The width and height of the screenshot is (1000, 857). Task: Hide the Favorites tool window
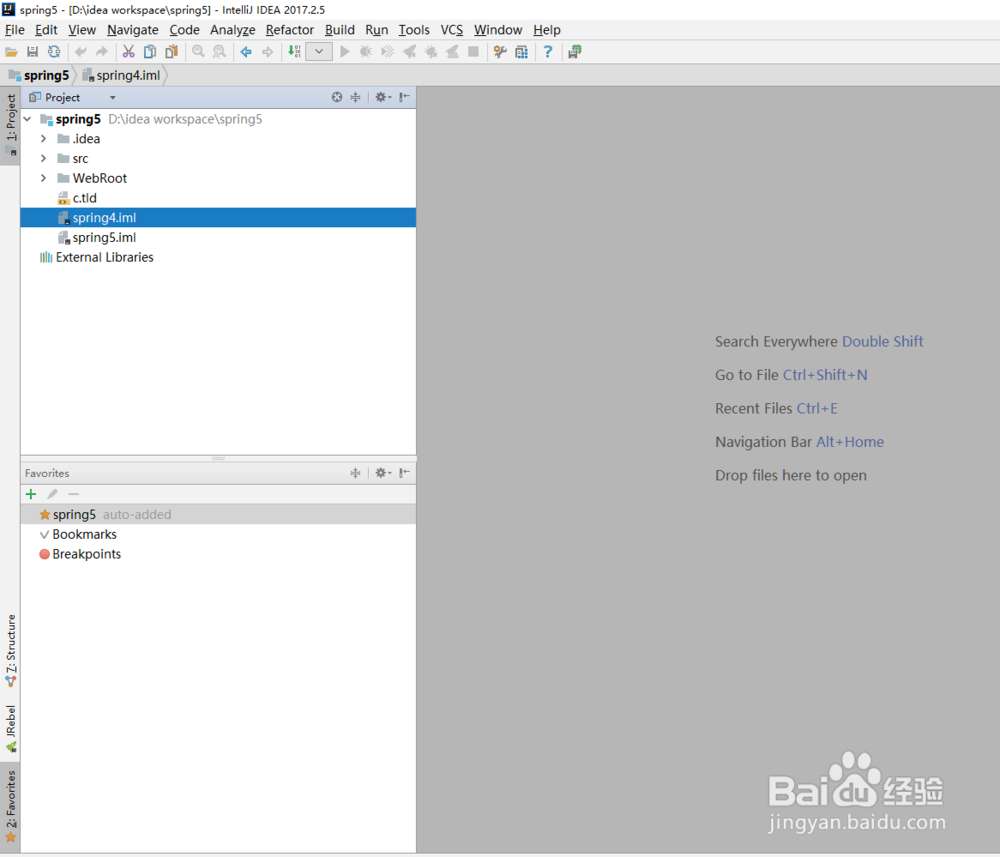404,472
